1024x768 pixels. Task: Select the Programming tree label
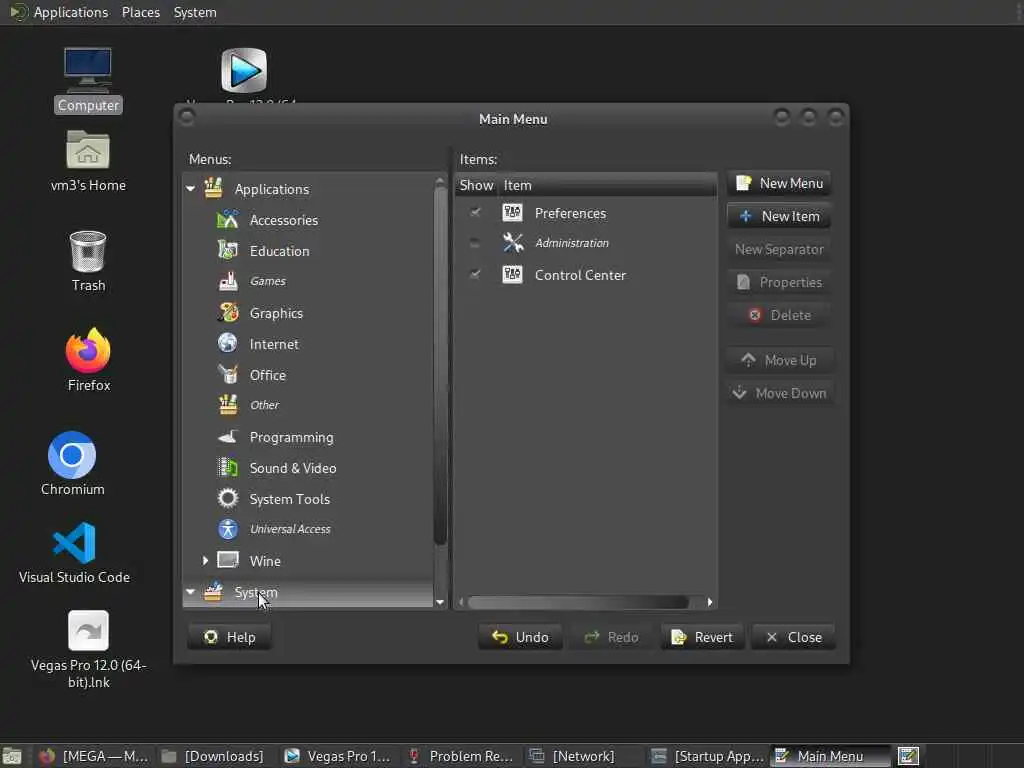click(291, 437)
